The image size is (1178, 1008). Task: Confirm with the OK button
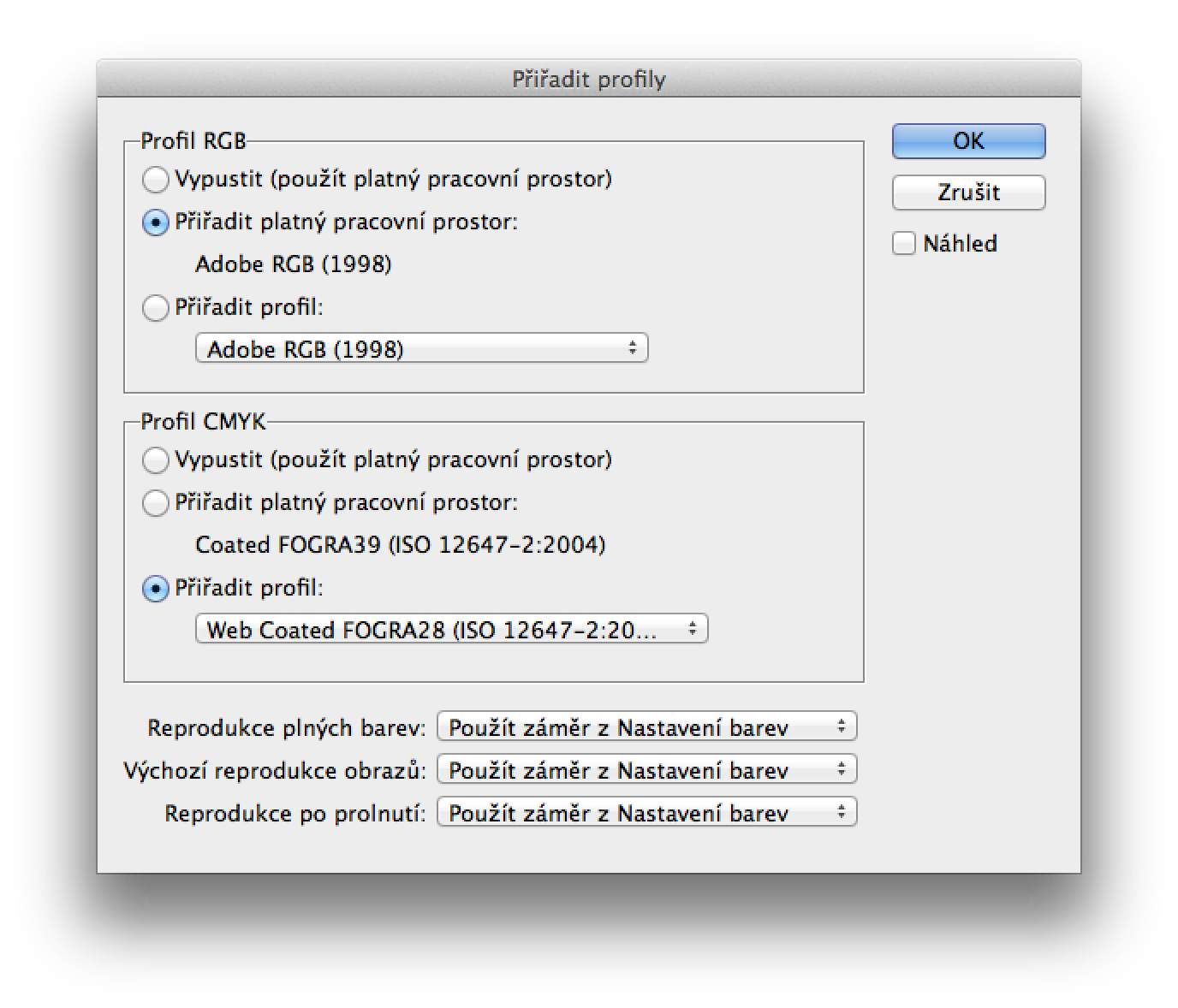coord(968,141)
